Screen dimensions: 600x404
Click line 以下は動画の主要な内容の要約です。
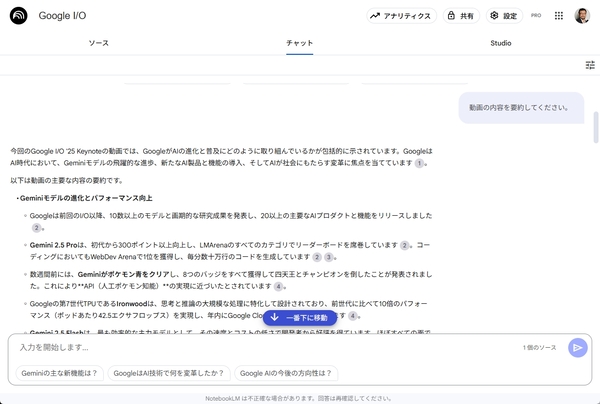[67, 181]
